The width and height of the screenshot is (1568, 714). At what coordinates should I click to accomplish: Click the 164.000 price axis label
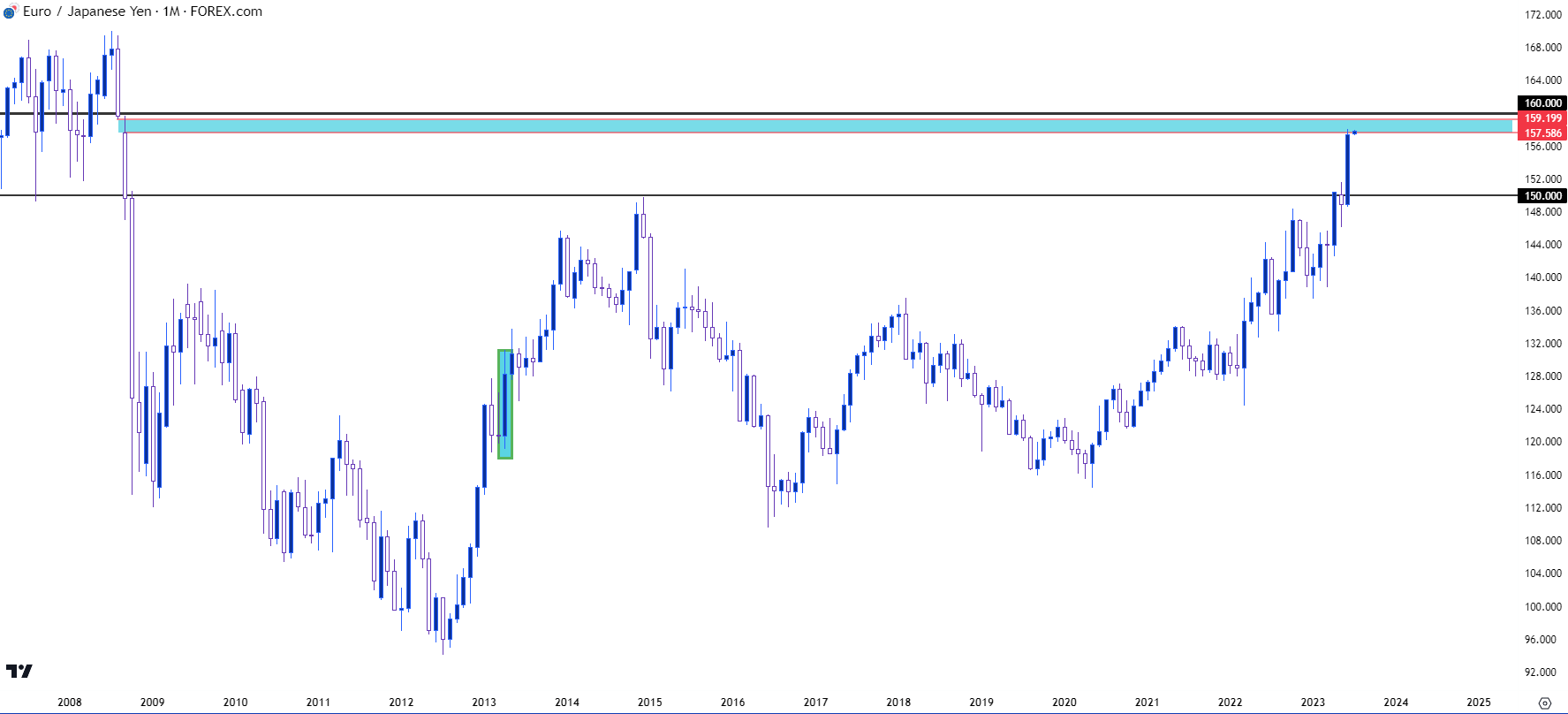pos(1542,80)
